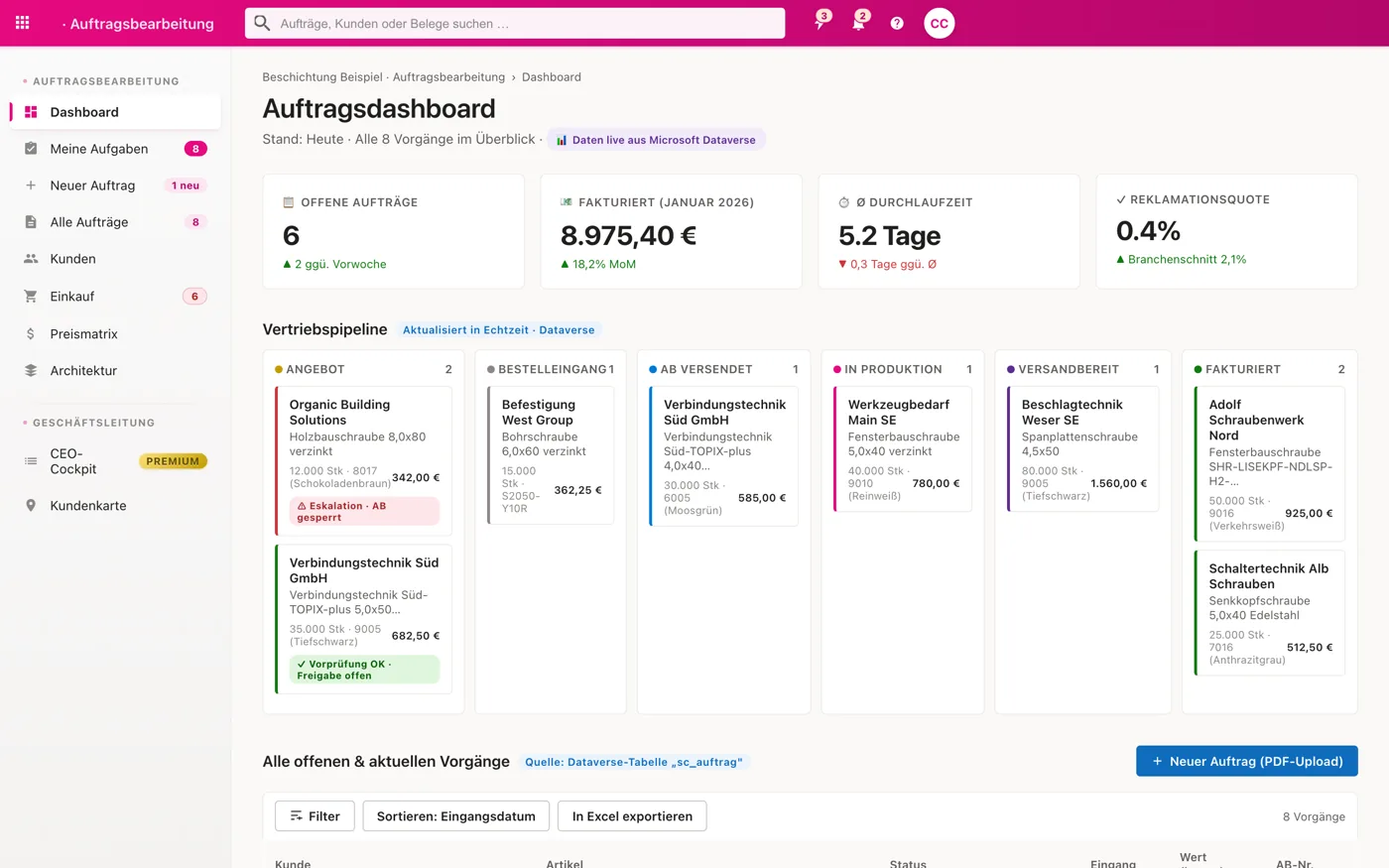Open the app launcher grid icon
The image size is (1389, 868).
pos(23,23)
